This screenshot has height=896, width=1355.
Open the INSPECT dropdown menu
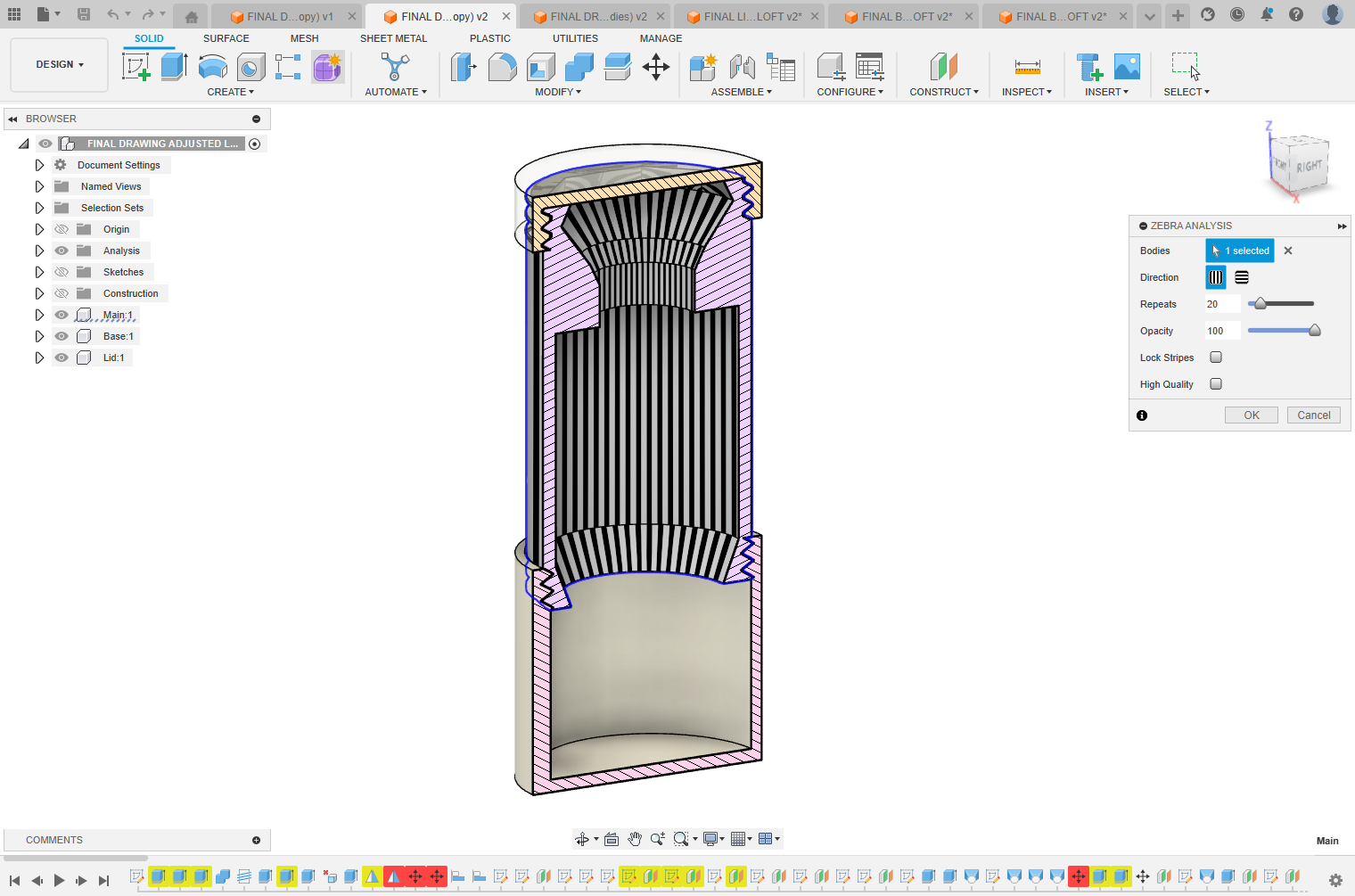[x=1027, y=92]
